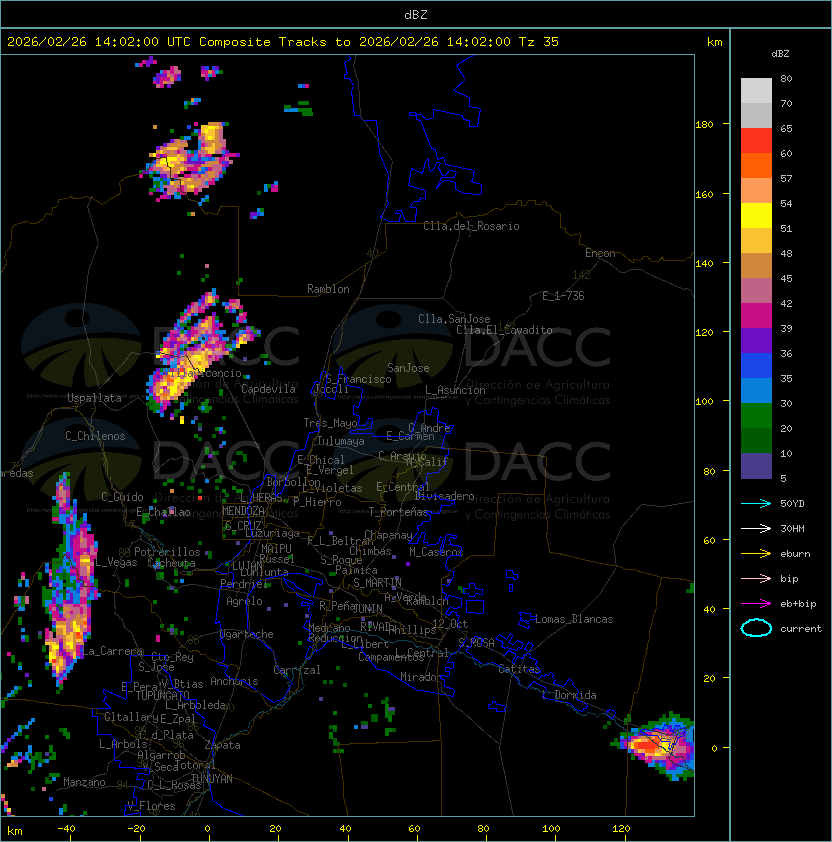Click the 'L_Asuncion' map label

click(455, 390)
